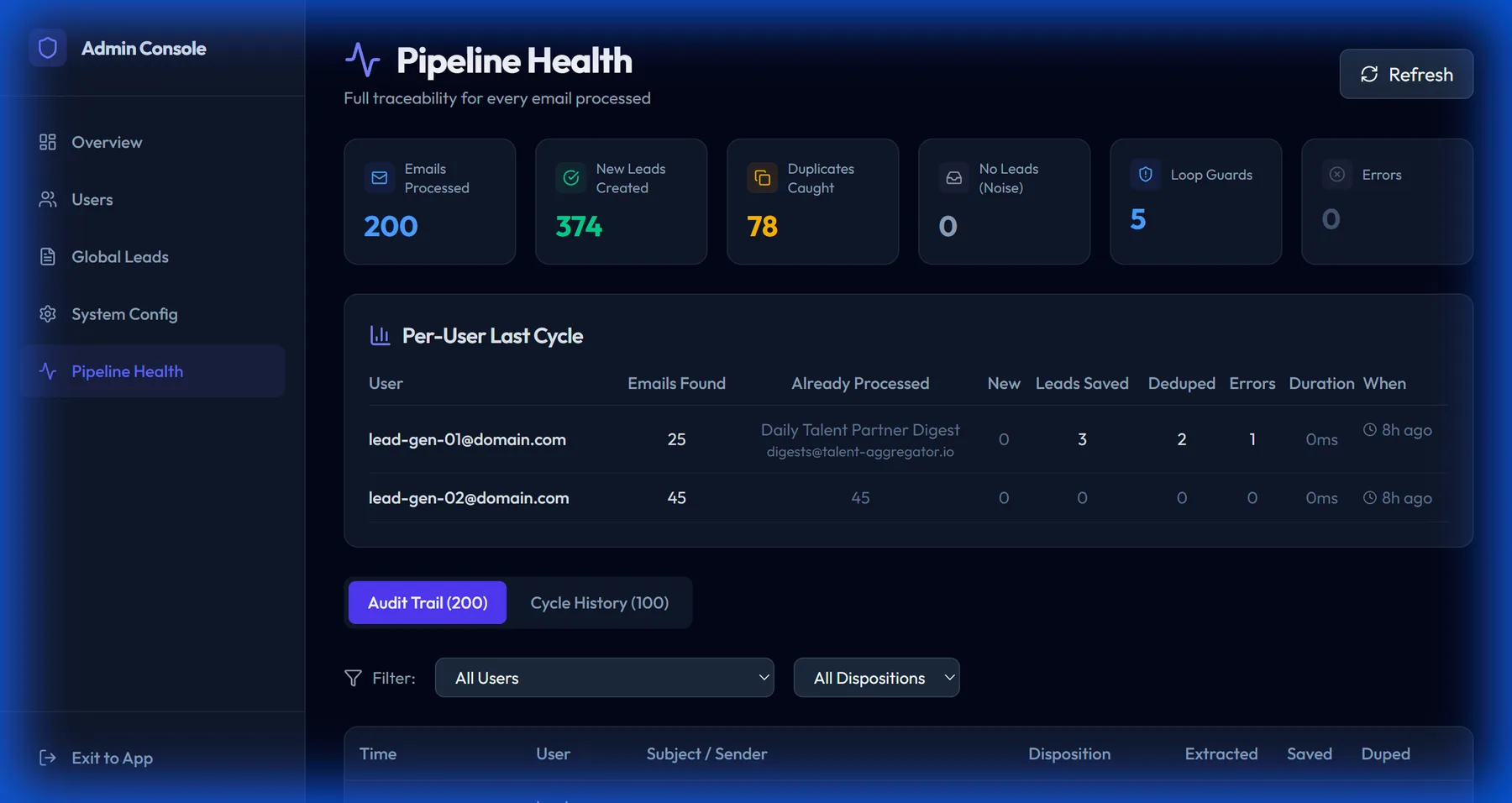Click the System Config gear icon

(x=48, y=313)
